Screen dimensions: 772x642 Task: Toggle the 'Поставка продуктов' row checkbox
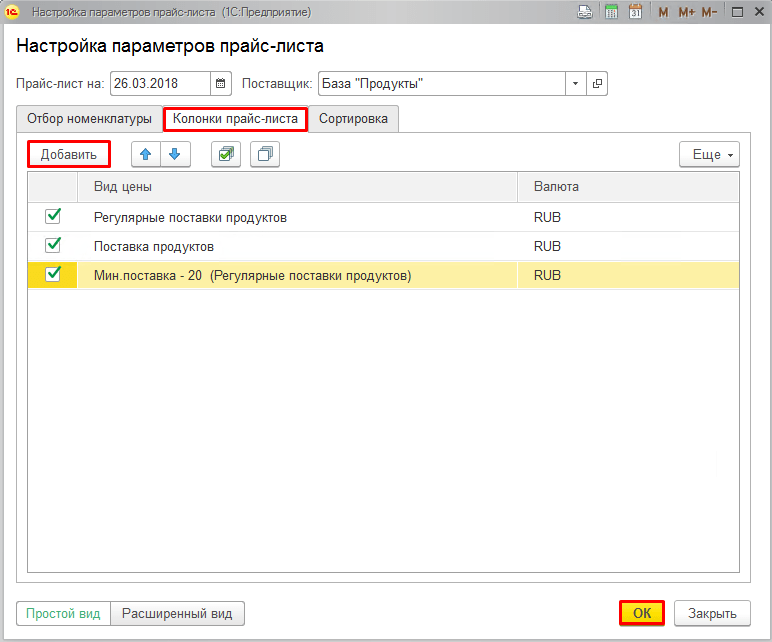coord(53,245)
